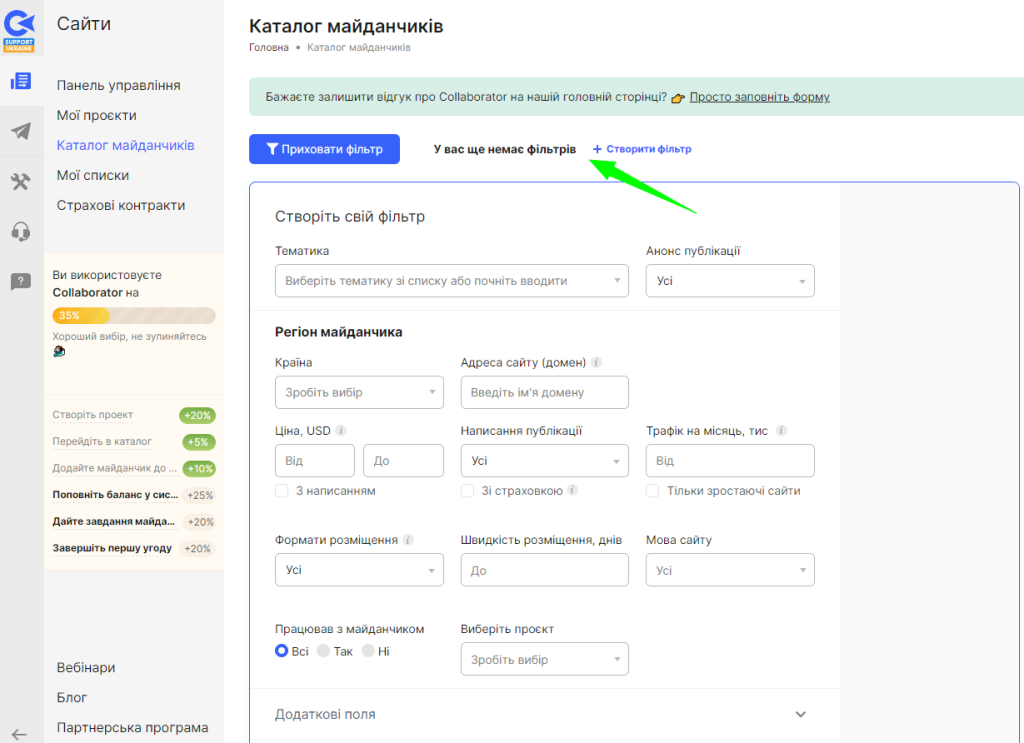Open the Тематика dropdown
1024x743 pixels.
pyautogui.click(x=451, y=281)
